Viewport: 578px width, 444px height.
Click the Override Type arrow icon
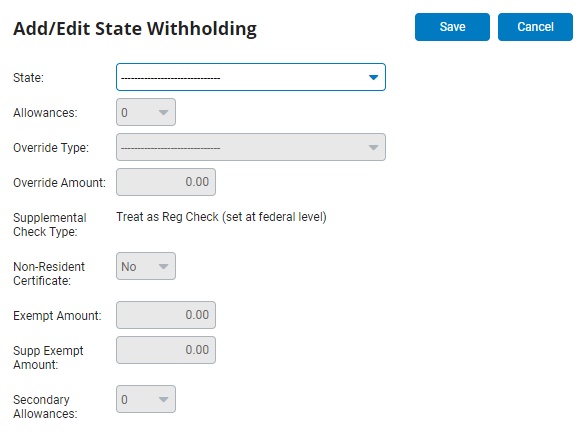click(x=373, y=147)
